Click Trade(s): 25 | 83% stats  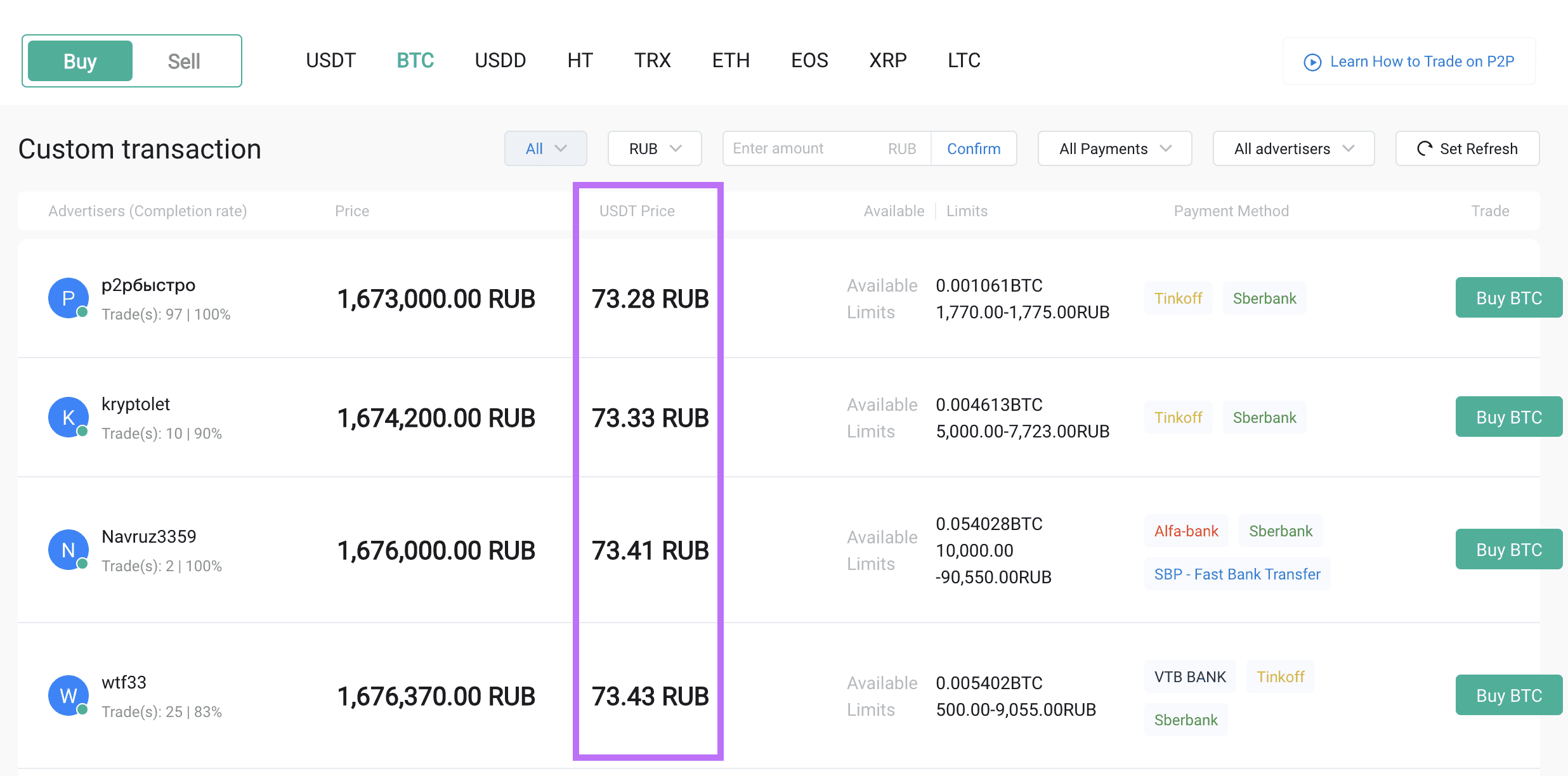[x=162, y=712]
